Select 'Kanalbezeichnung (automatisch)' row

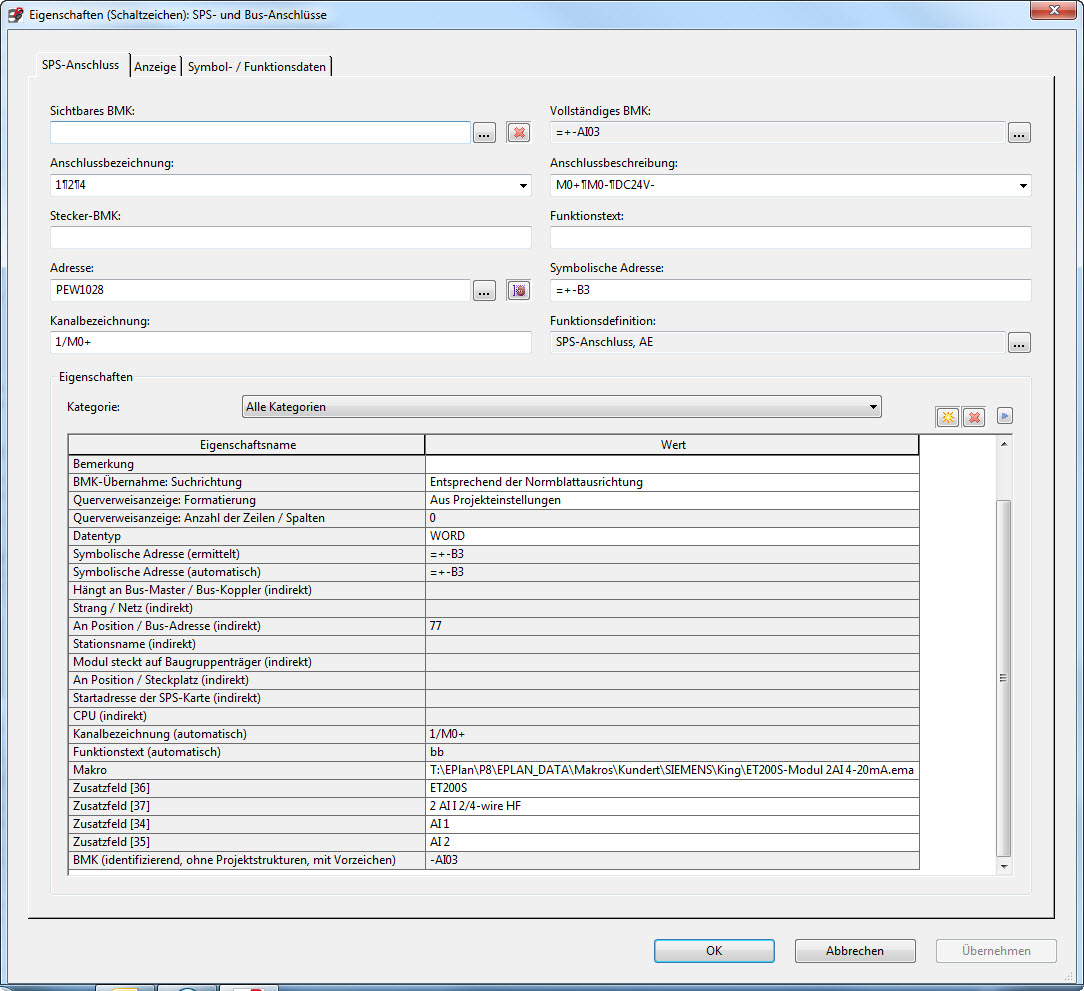point(494,734)
